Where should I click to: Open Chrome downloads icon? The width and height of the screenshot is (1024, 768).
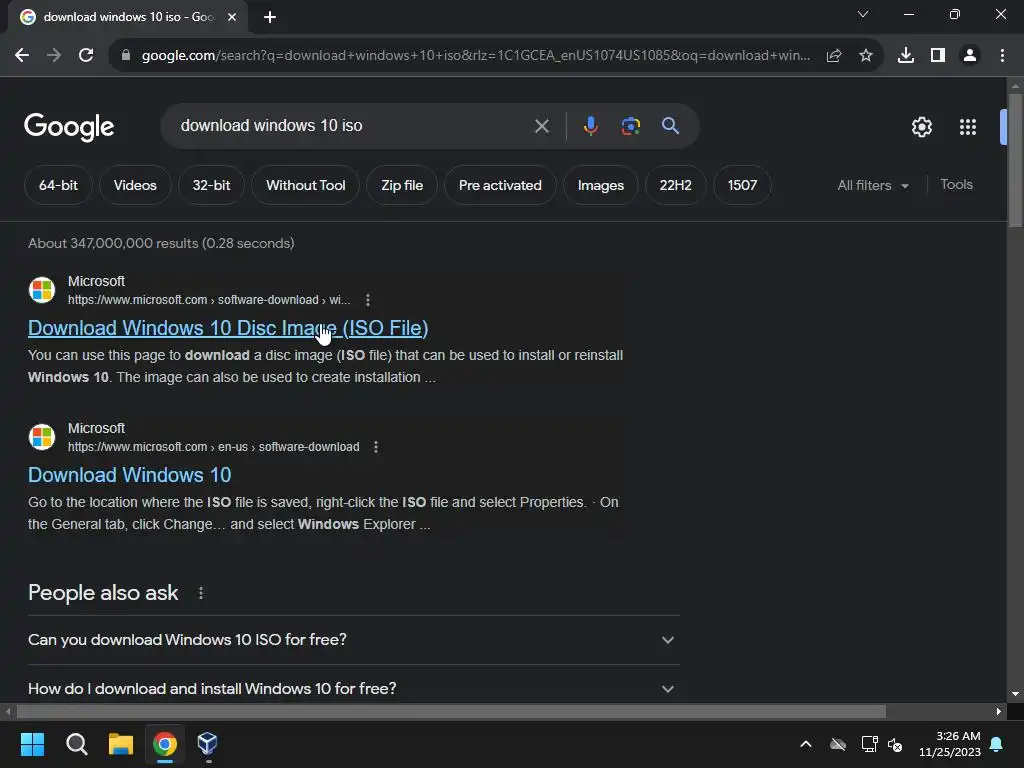click(x=906, y=56)
